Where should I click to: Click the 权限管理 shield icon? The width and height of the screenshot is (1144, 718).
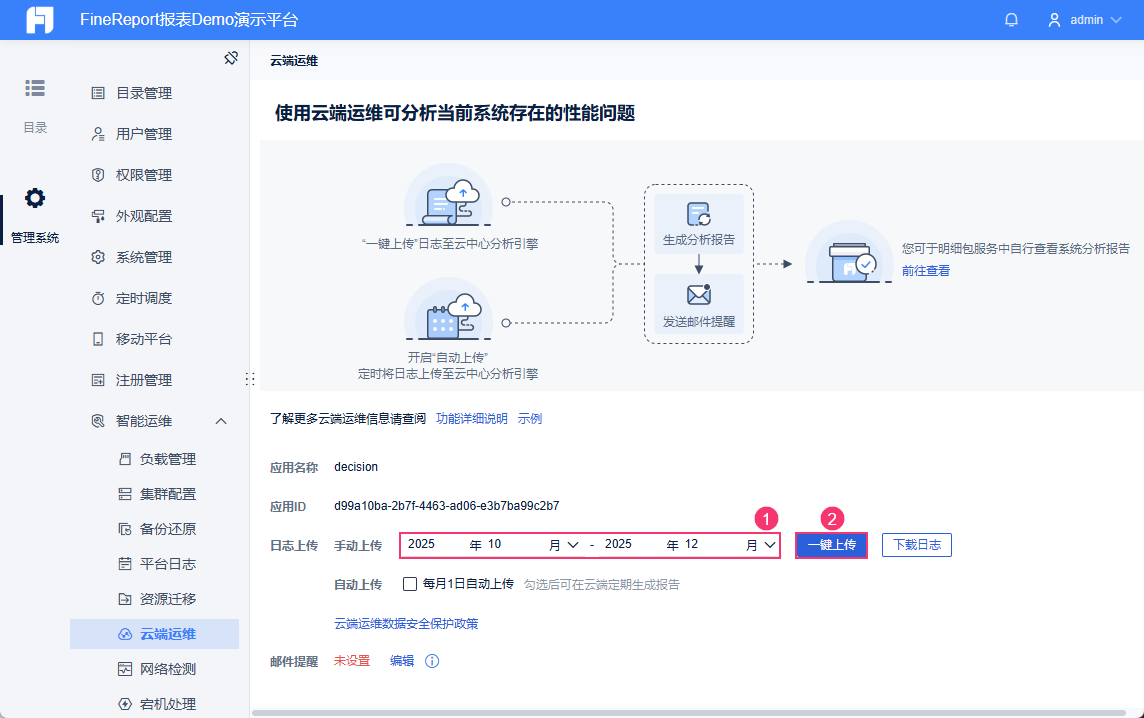point(98,175)
